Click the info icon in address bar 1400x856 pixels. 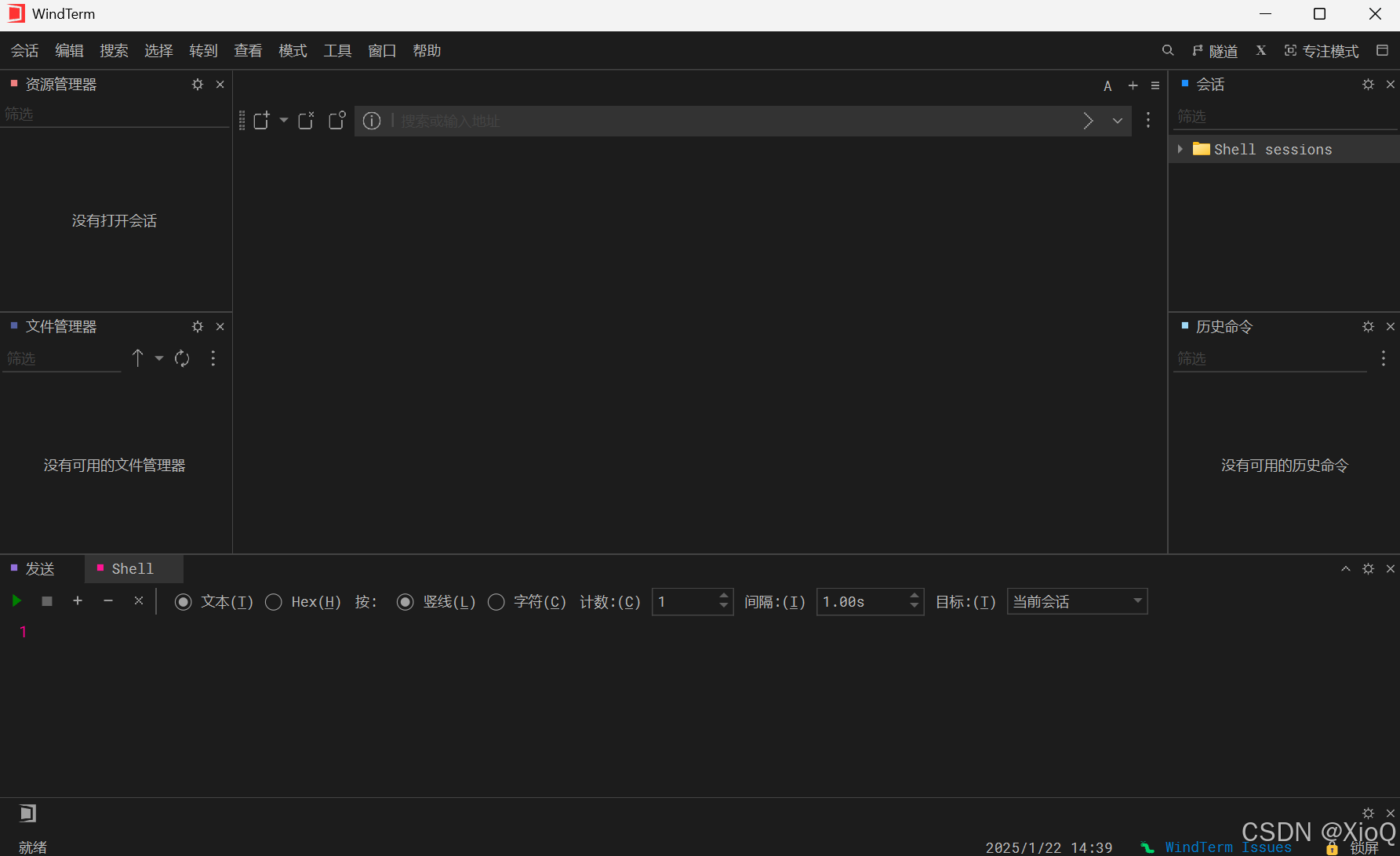pos(373,121)
